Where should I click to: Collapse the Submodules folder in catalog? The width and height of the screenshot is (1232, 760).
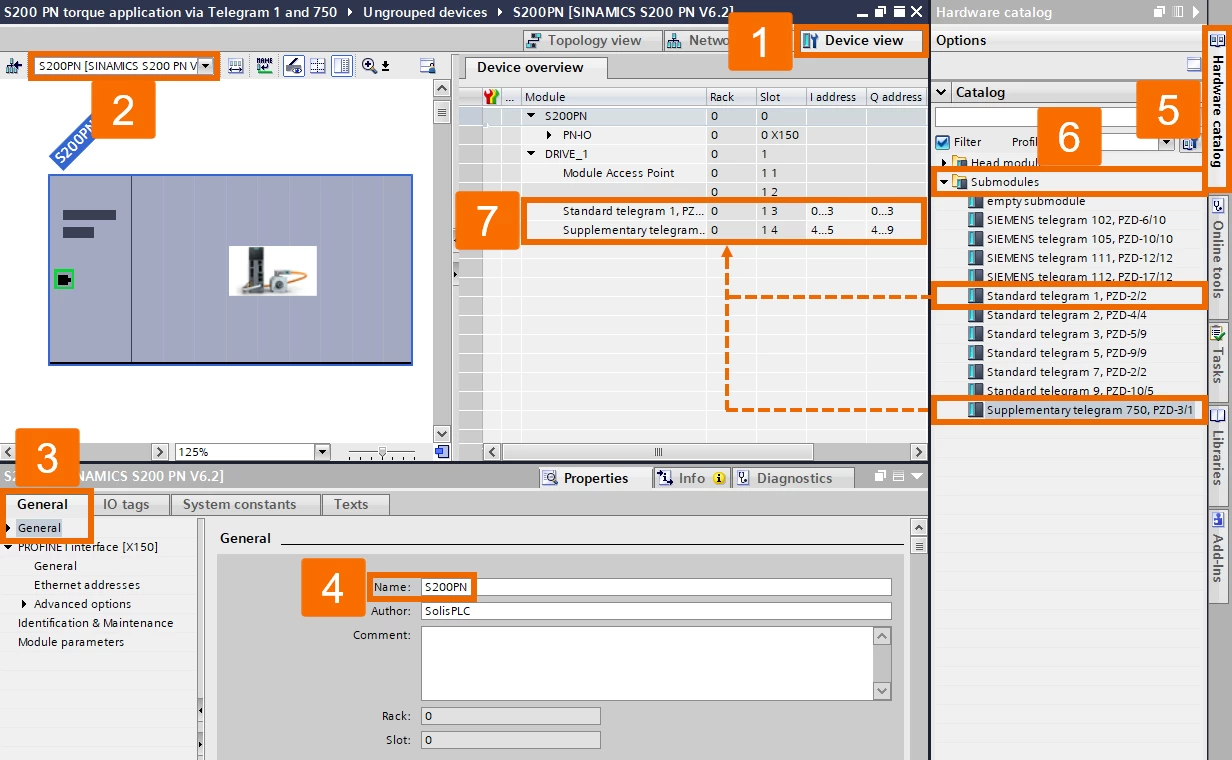tap(943, 182)
